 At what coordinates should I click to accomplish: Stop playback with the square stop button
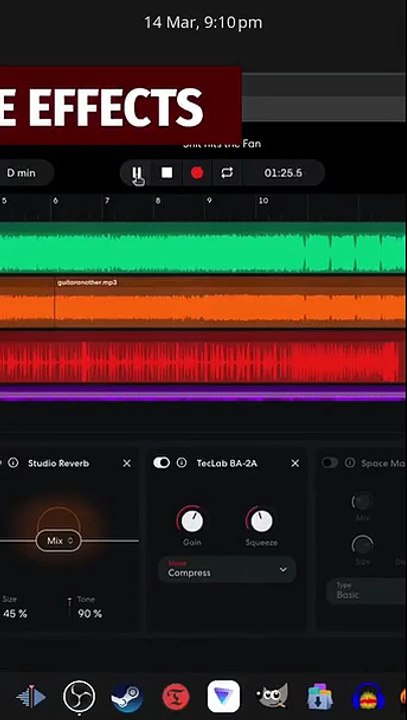(167, 173)
